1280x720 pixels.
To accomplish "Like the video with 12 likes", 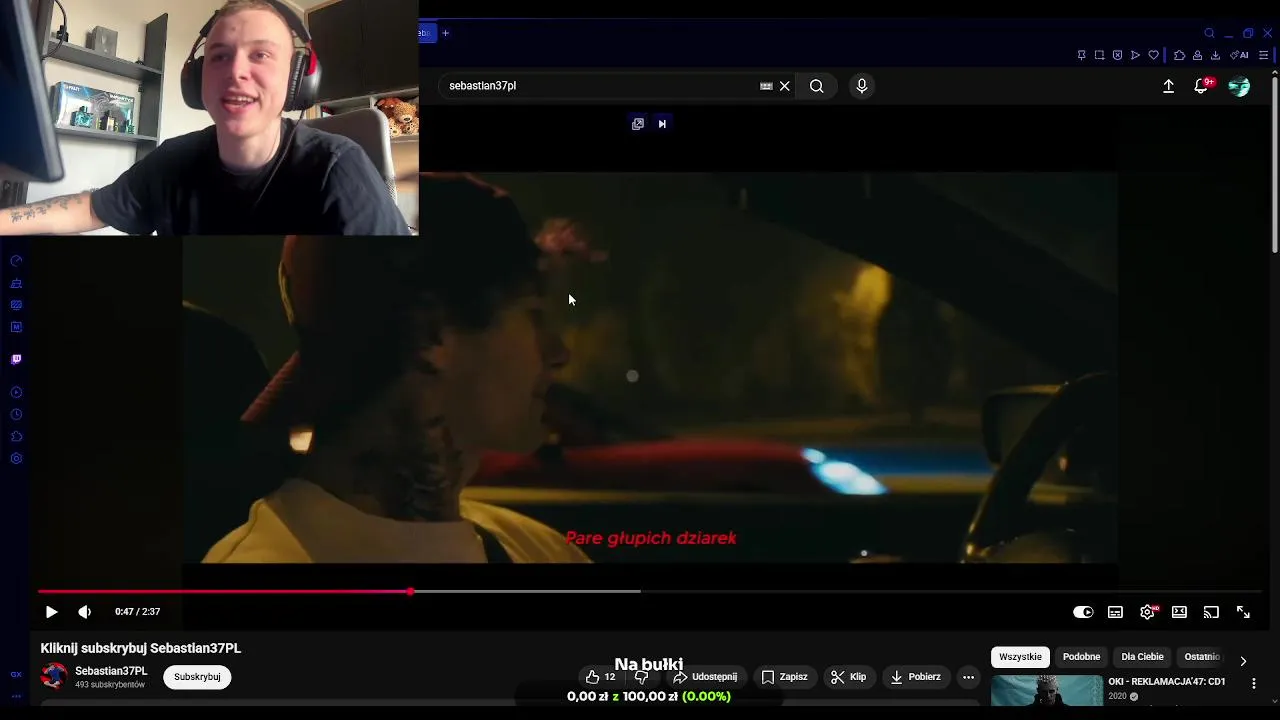I will tap(600, 677).
